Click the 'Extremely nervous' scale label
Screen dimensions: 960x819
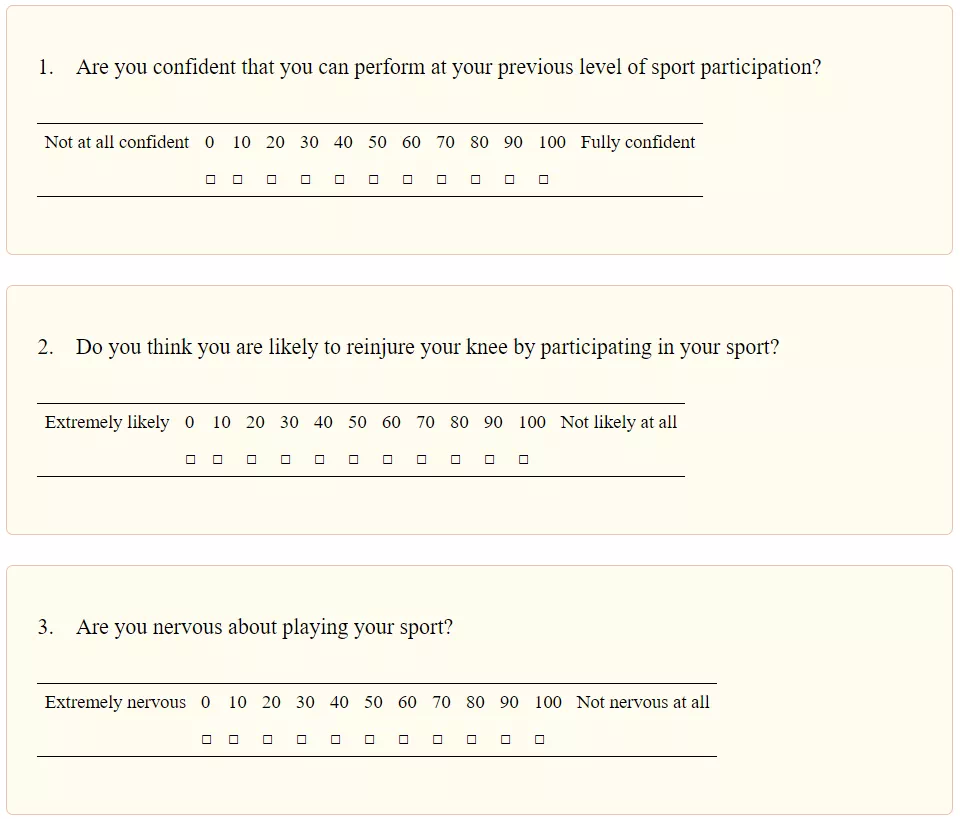coord(115,702)
